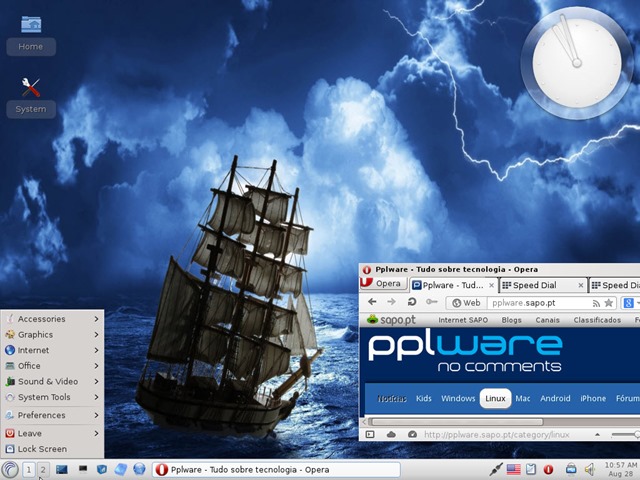Image resolution: width=640 pixels, height=480 pixels.
Task: Select the Linux category button
Action: tap(496, 399)
